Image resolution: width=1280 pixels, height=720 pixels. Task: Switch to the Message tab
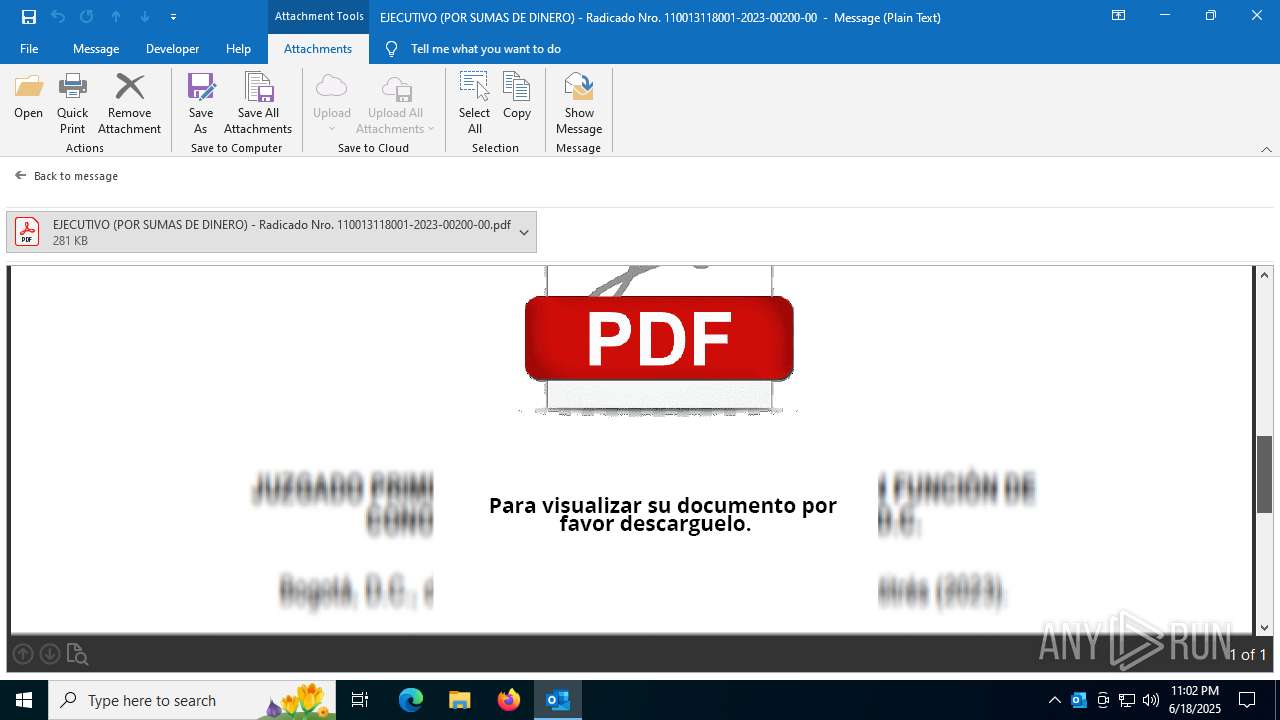click(x=96, y=49)
